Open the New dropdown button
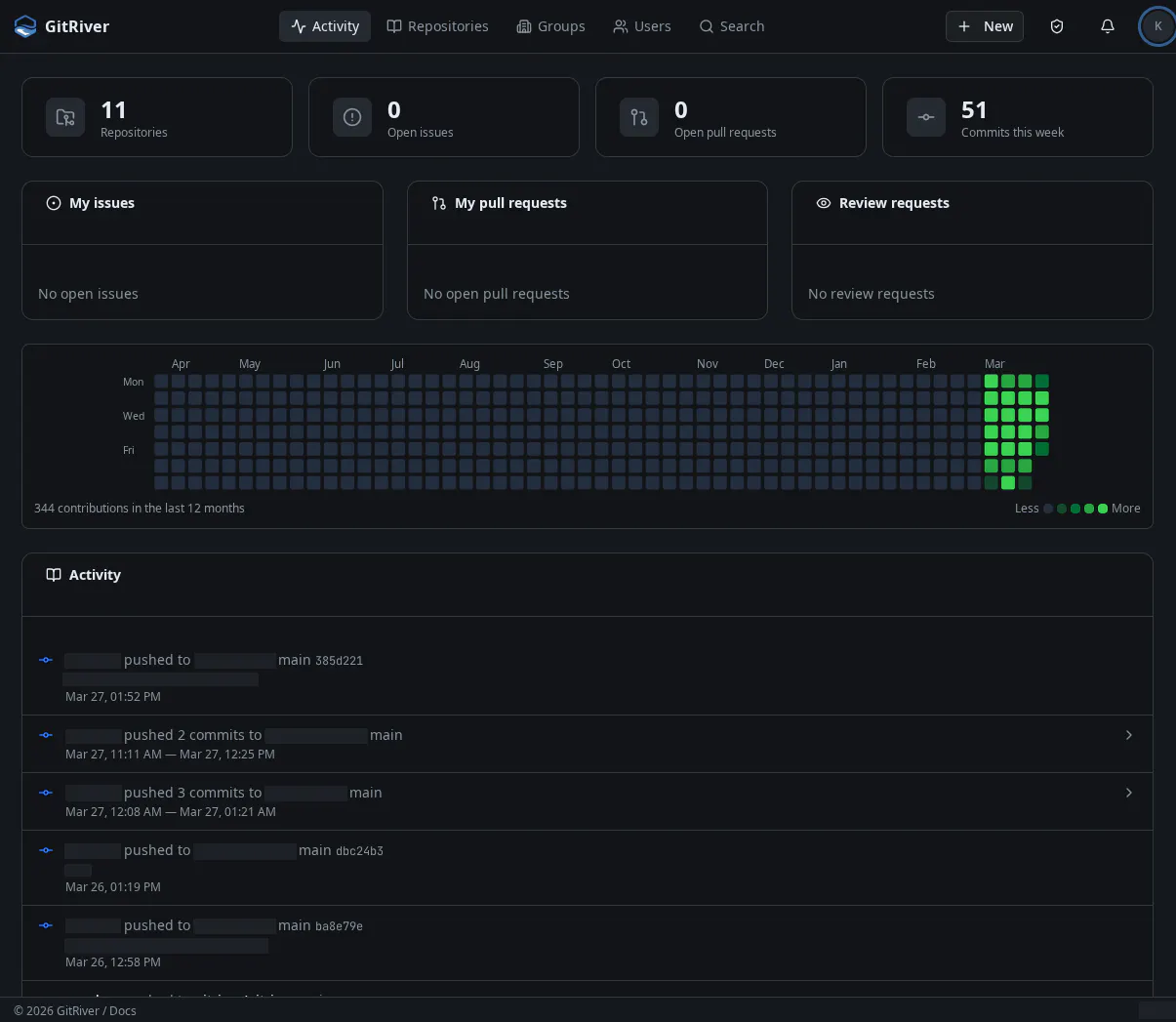Screen dimensions: 1176x1022 click(984, 26)
